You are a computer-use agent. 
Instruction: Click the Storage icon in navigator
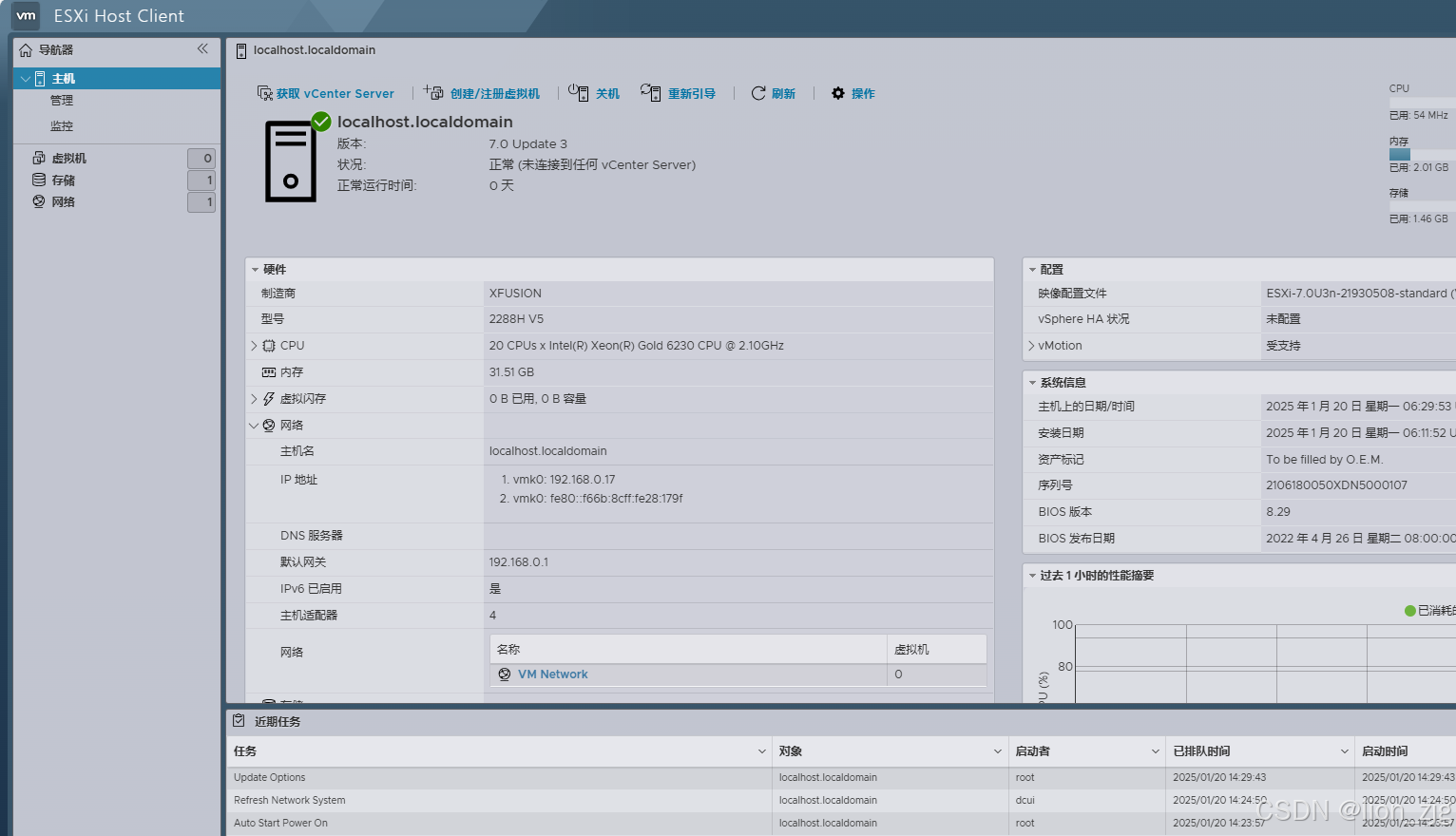pyautogui.click(x=39, y=180)
